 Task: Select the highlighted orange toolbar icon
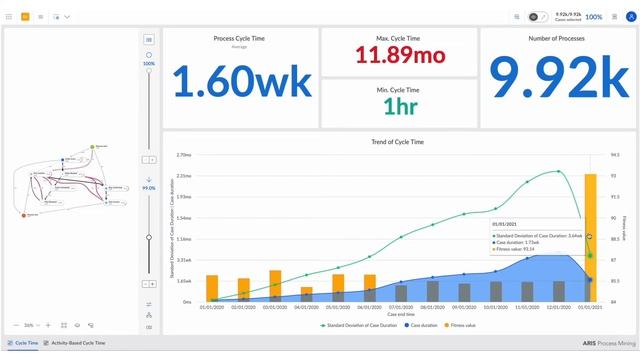(25, 17)
